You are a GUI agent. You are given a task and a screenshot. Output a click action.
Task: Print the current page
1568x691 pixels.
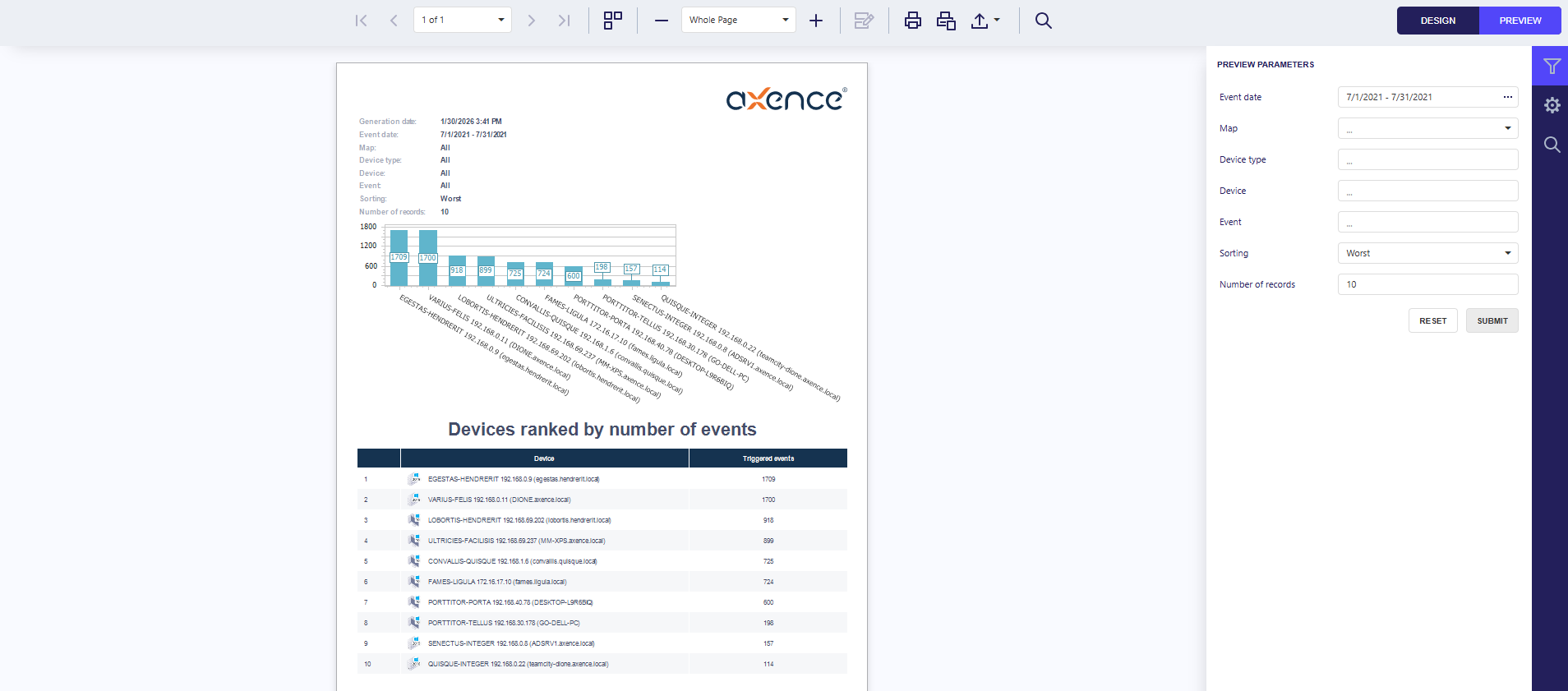pos(946,21)
